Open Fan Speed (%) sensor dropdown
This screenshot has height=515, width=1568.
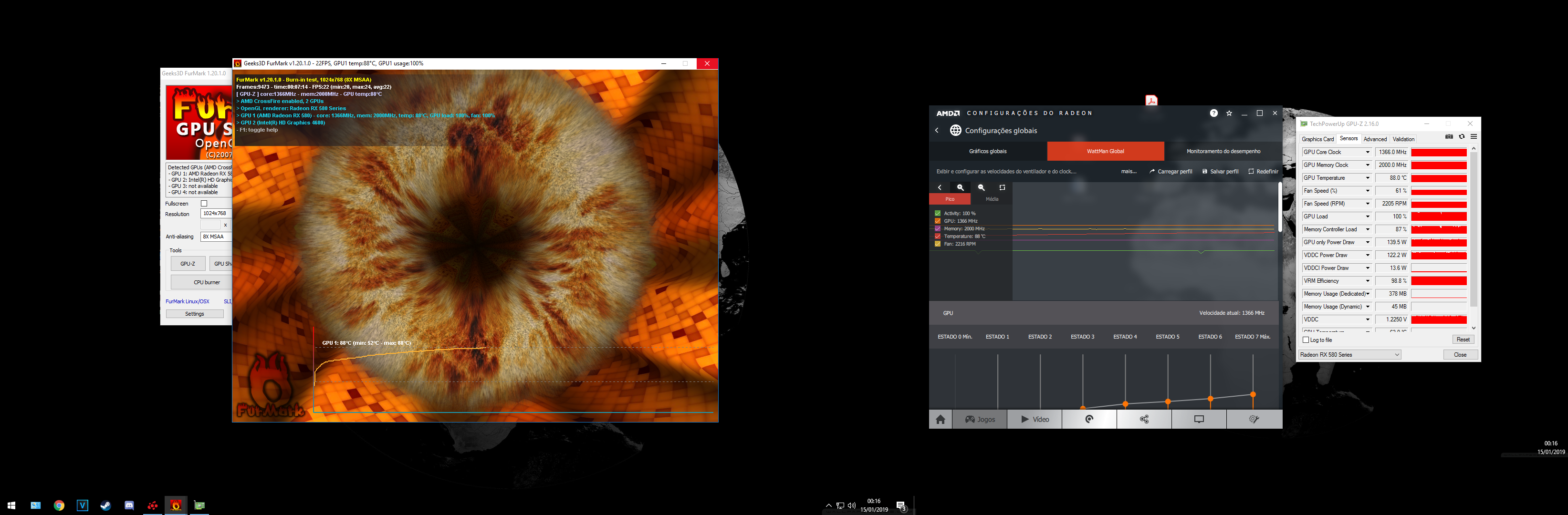[x=1368, y=191]
